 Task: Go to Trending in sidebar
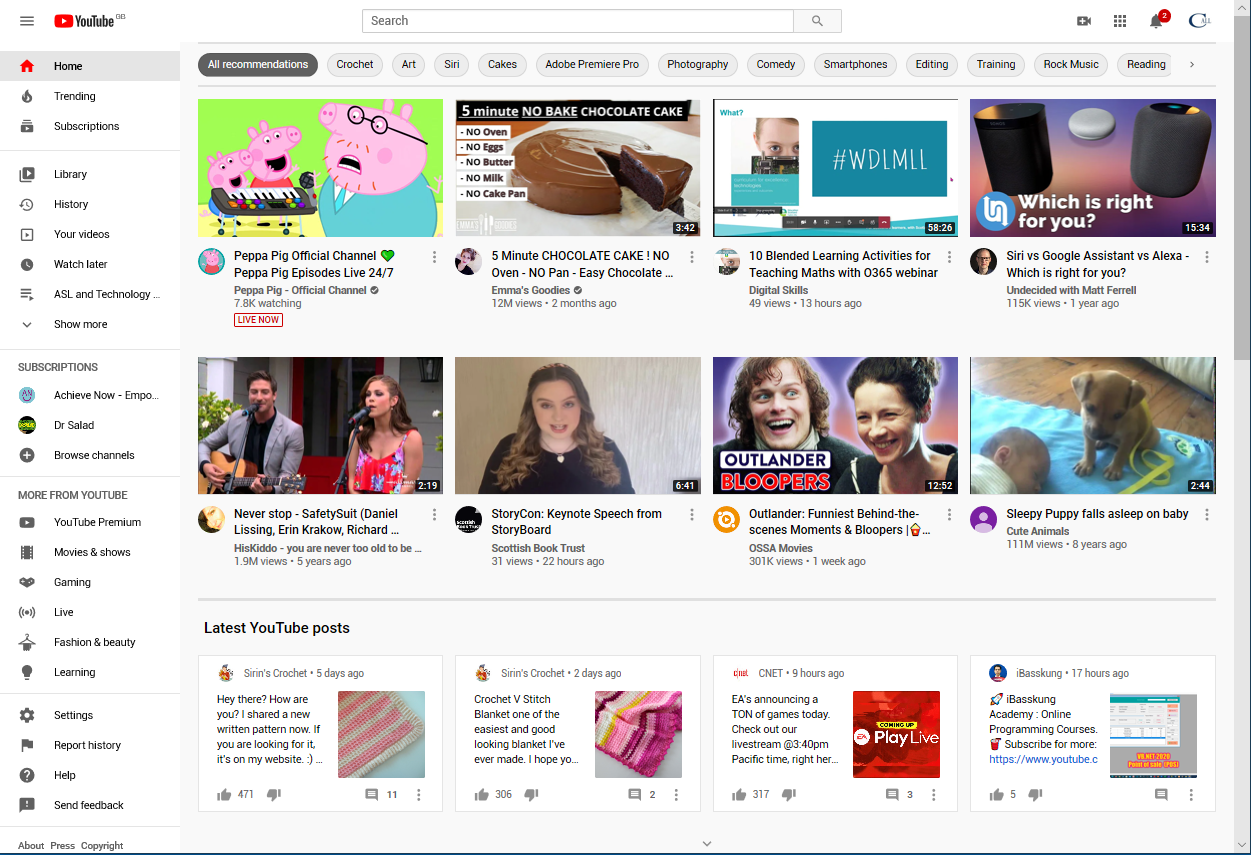tap(90, 96)
